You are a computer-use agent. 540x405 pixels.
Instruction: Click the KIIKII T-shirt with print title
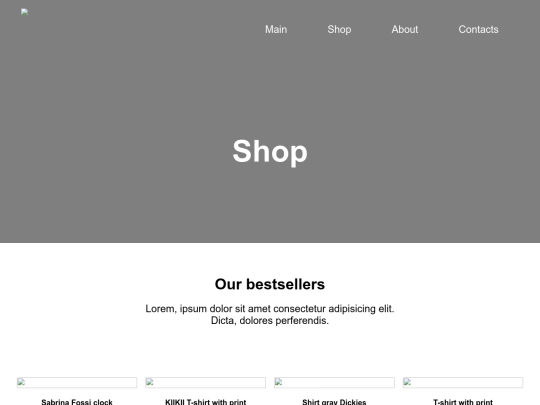(206, 402)
